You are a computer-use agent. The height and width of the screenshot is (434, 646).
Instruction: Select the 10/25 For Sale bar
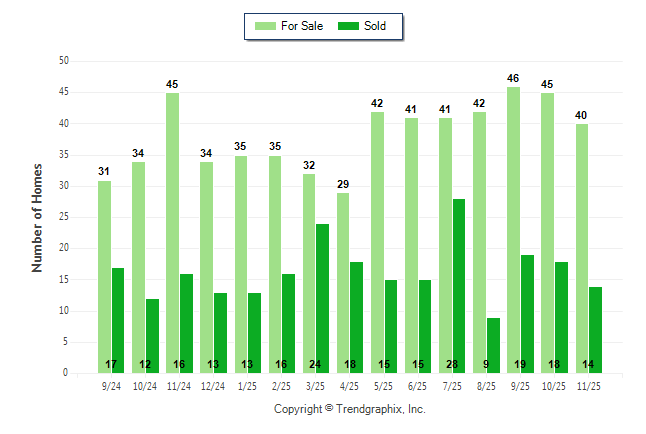coord(547,232)
